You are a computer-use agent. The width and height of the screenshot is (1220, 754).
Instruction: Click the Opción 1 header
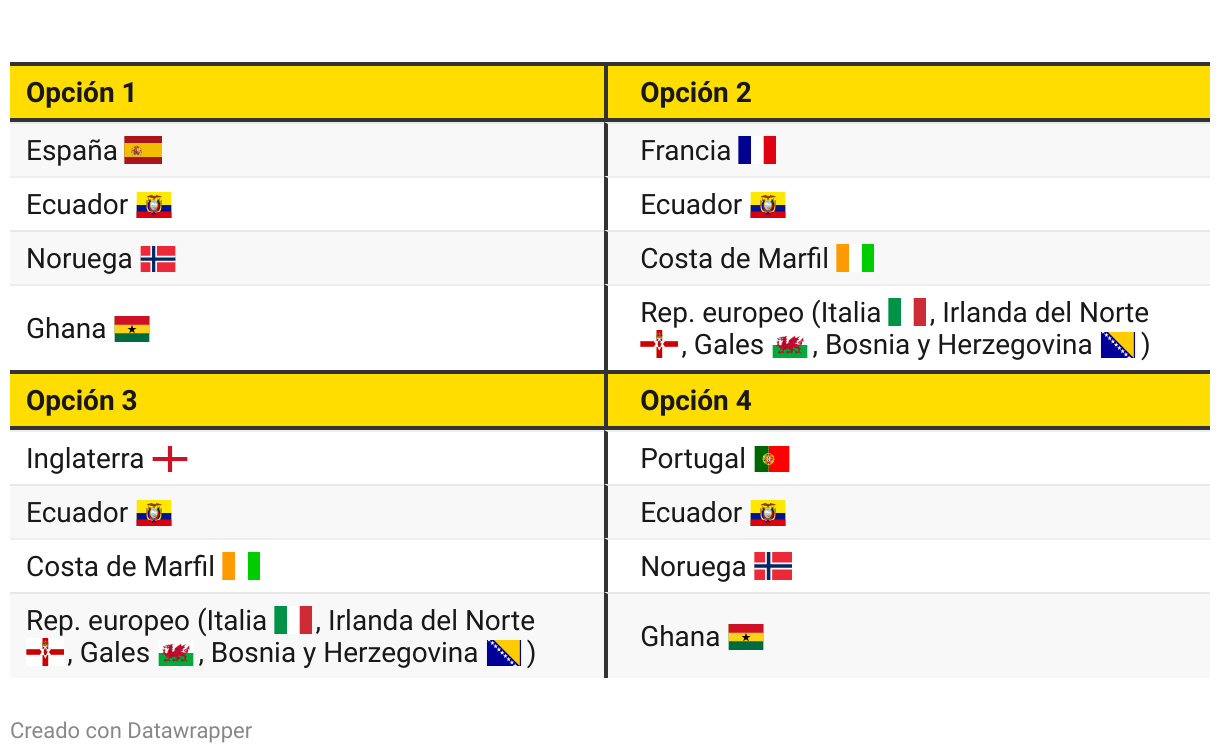pos(81,93)
